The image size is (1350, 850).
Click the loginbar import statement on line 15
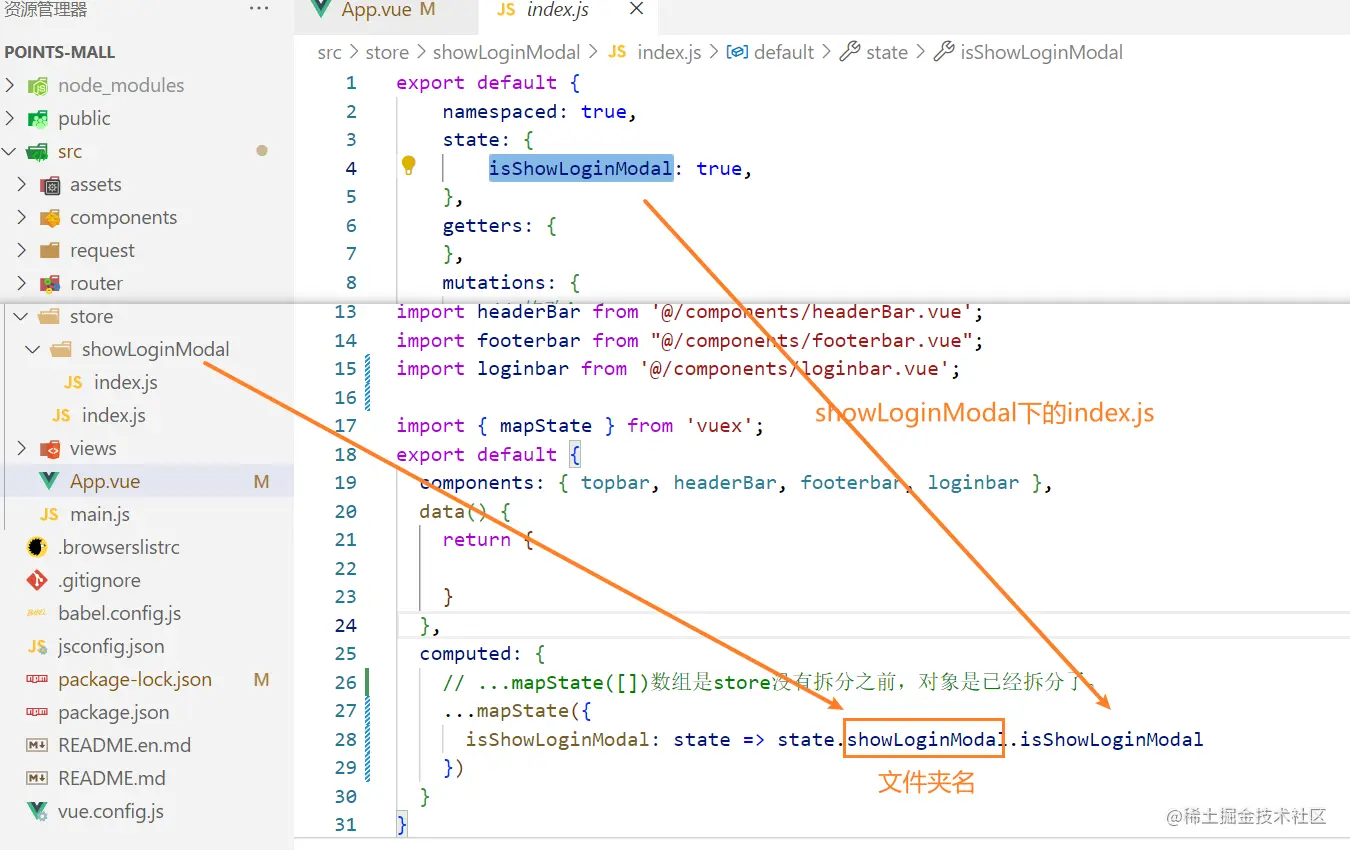678,368
